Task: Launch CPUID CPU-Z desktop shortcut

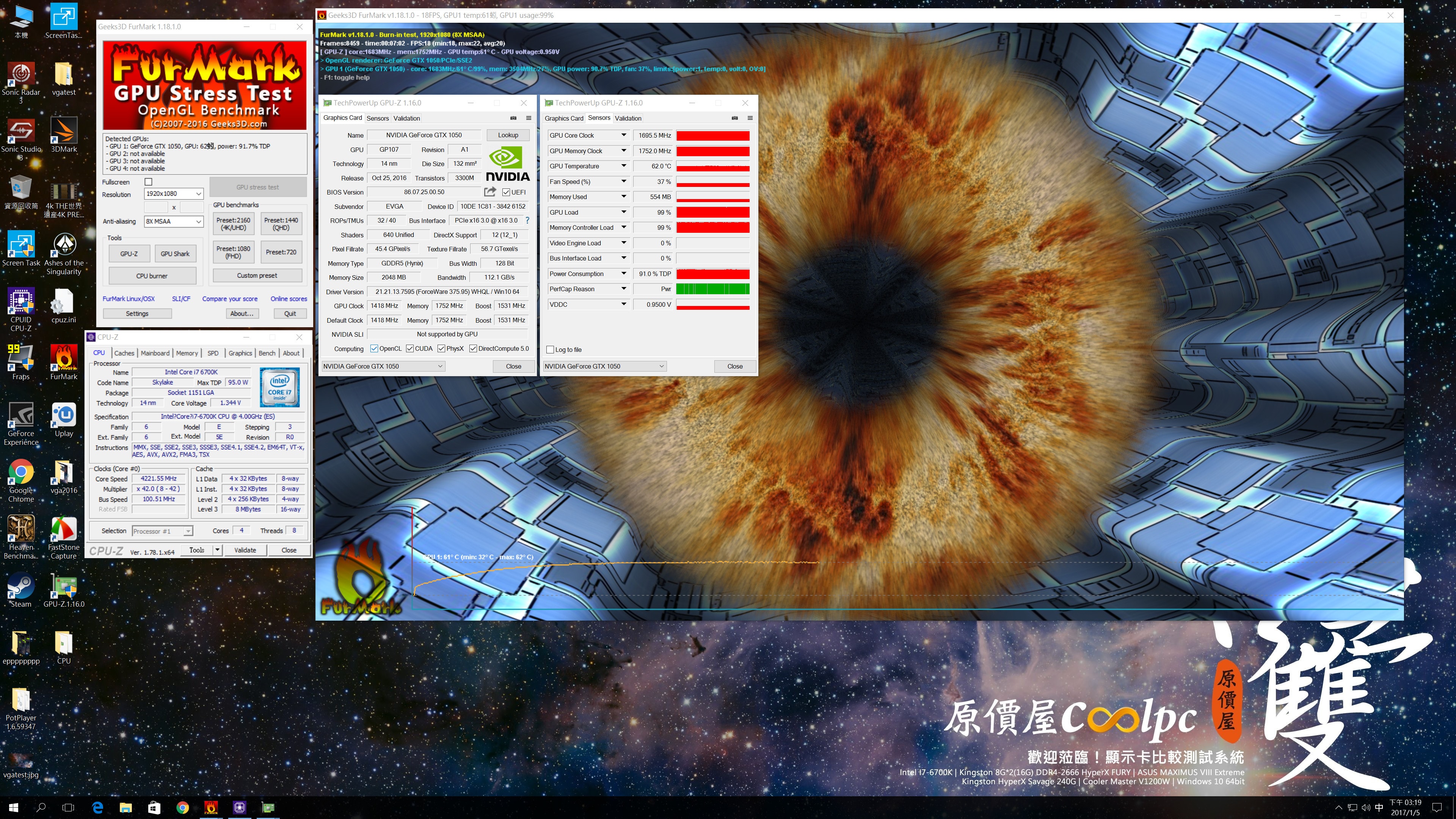Action: (x=21, y=310)
